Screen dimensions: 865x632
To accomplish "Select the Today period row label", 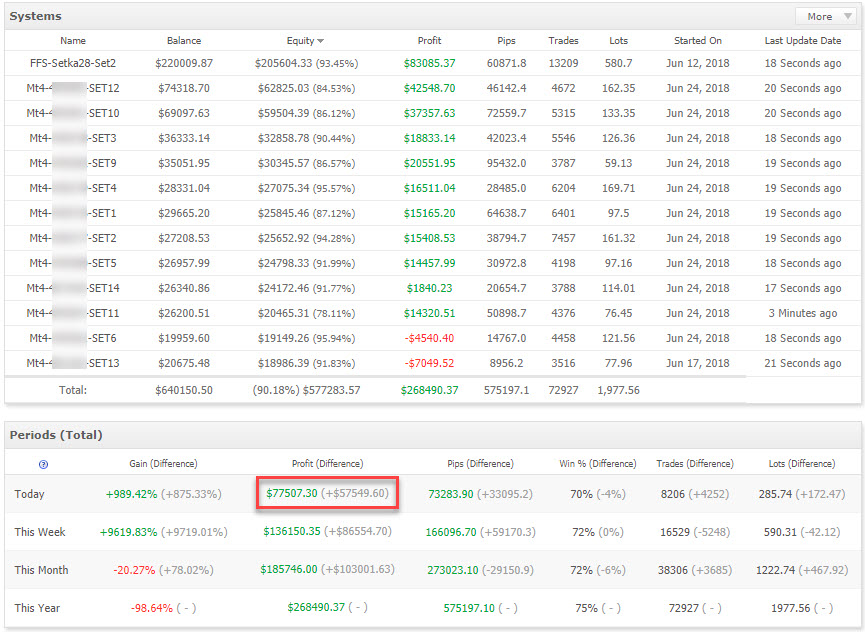I will coord(29,494).
